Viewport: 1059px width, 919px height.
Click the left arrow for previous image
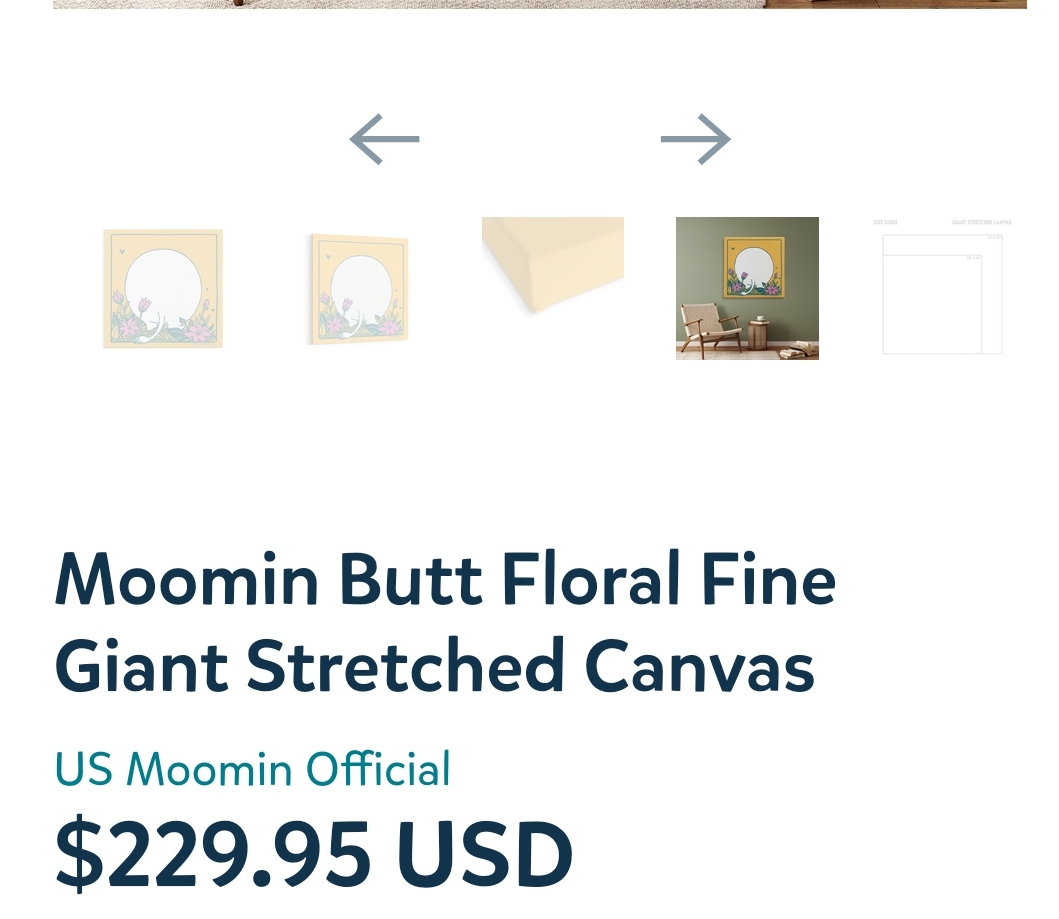point(385,140)
